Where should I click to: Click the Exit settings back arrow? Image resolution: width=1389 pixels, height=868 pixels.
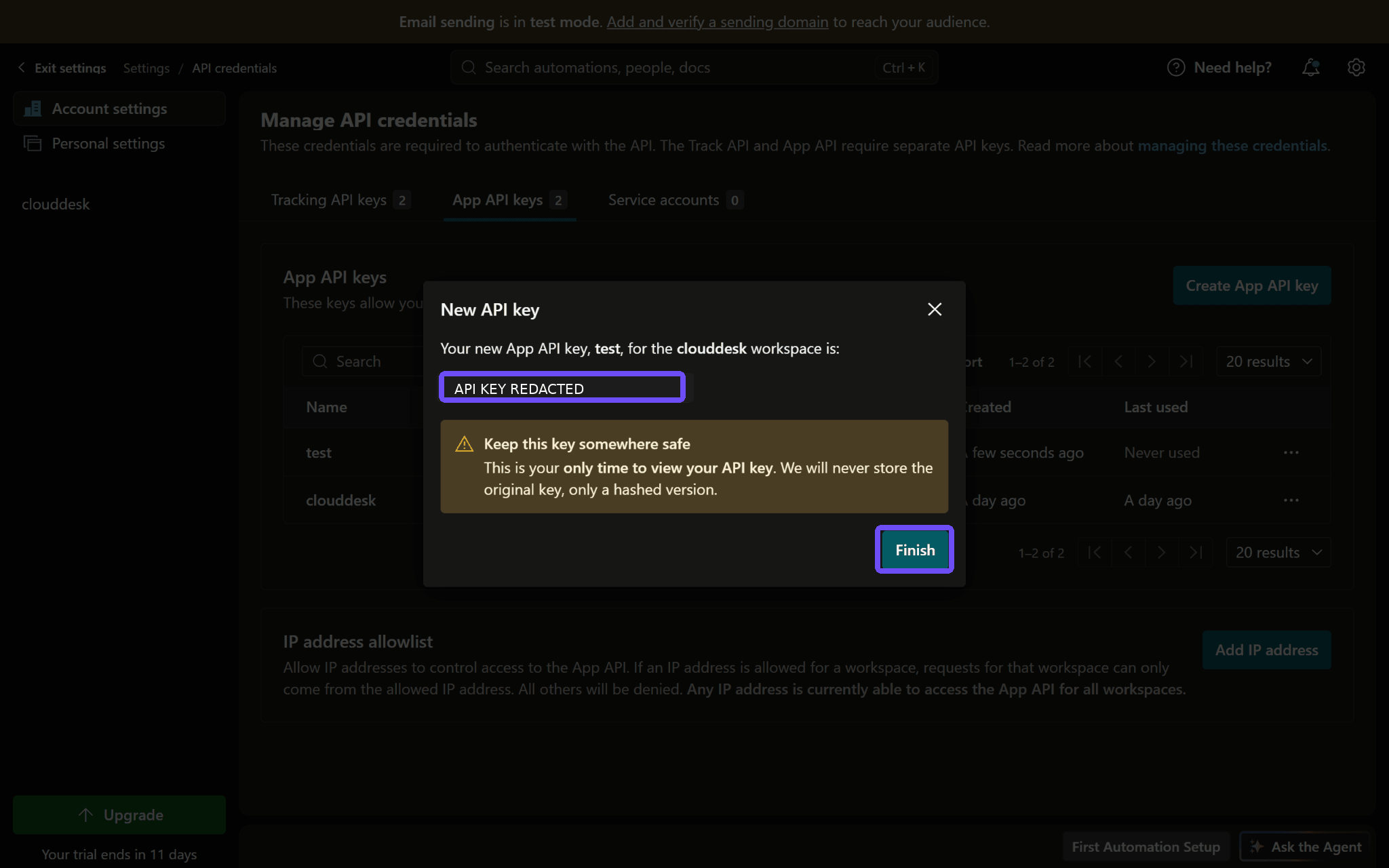(x=22, y=67)
